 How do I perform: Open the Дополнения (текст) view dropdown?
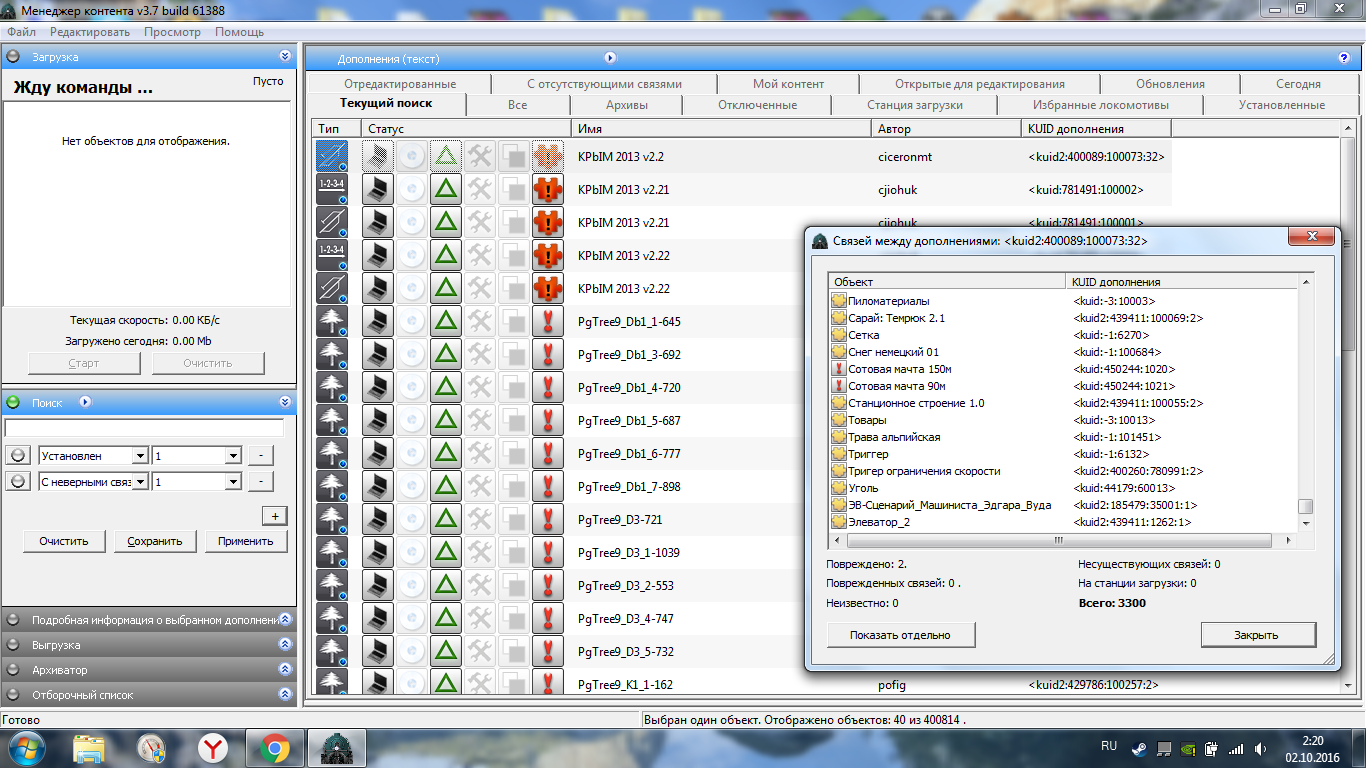610,58
